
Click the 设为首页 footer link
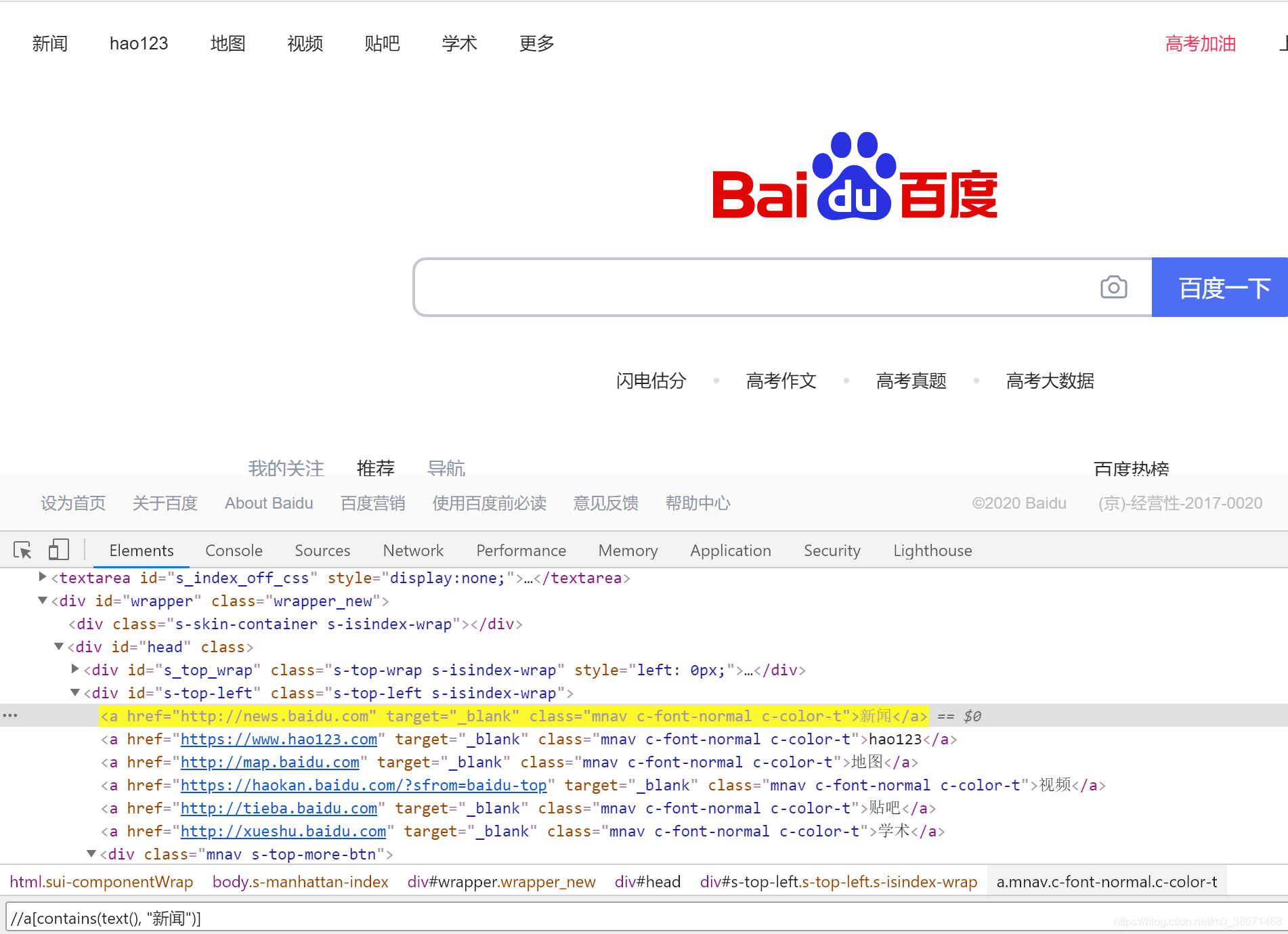tap(73, 503)
